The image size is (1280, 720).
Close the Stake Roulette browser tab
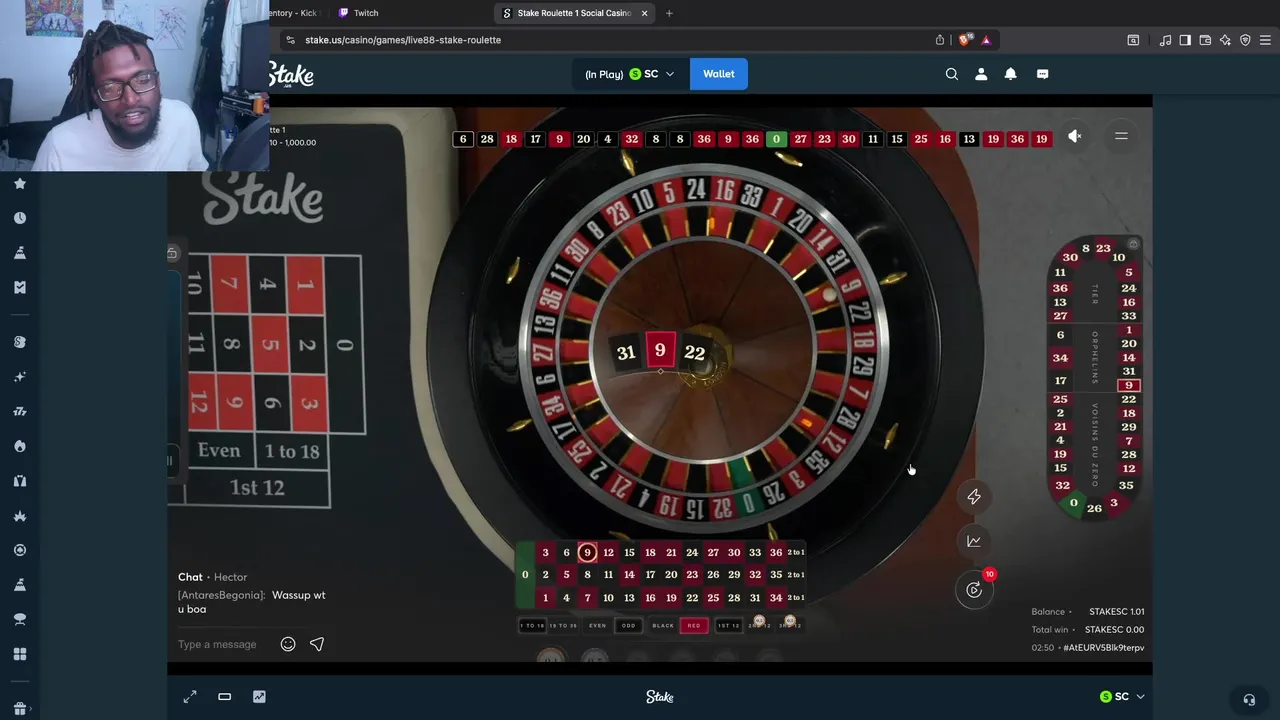644,13
